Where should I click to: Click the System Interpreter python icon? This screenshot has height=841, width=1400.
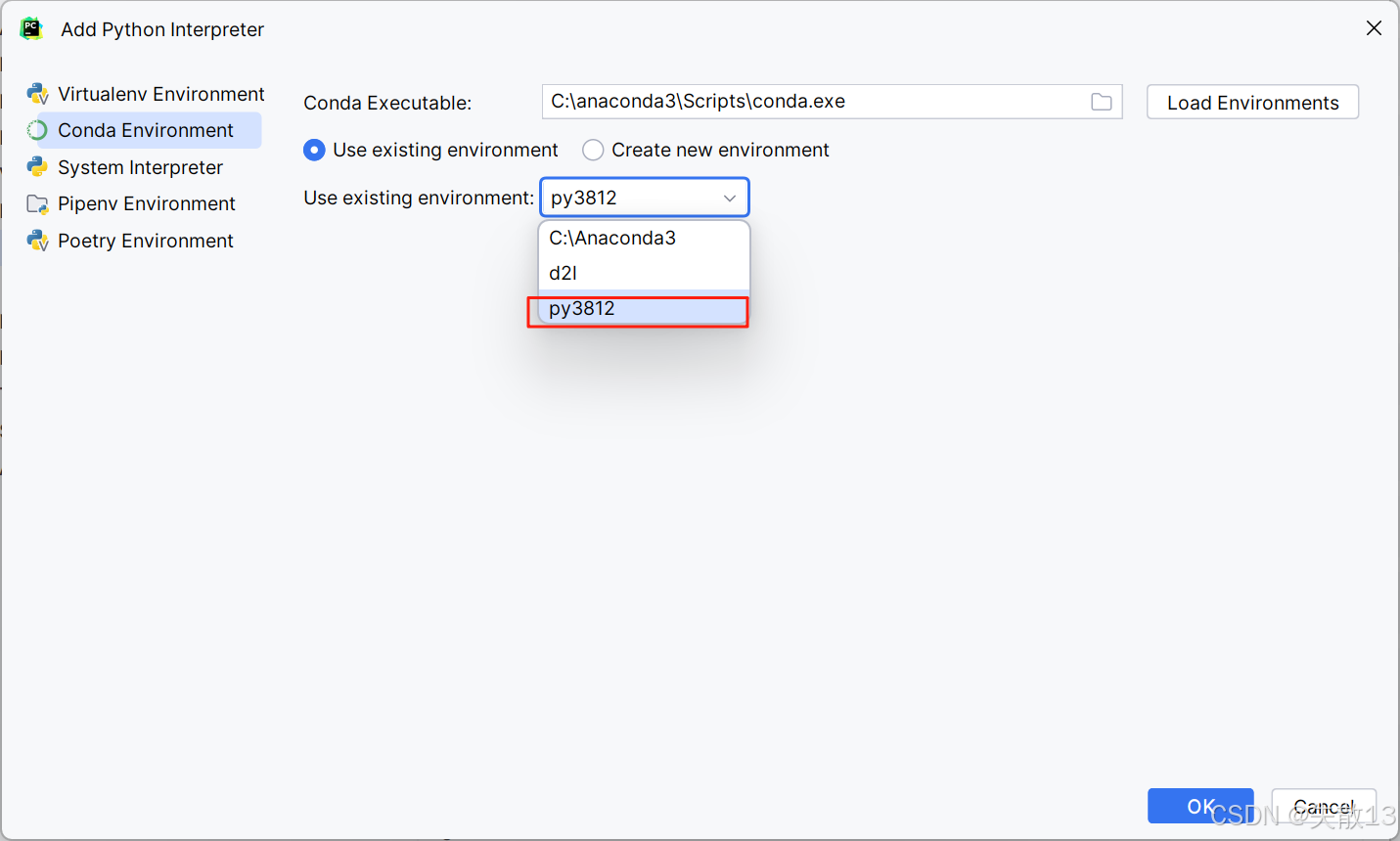[37, 167]
